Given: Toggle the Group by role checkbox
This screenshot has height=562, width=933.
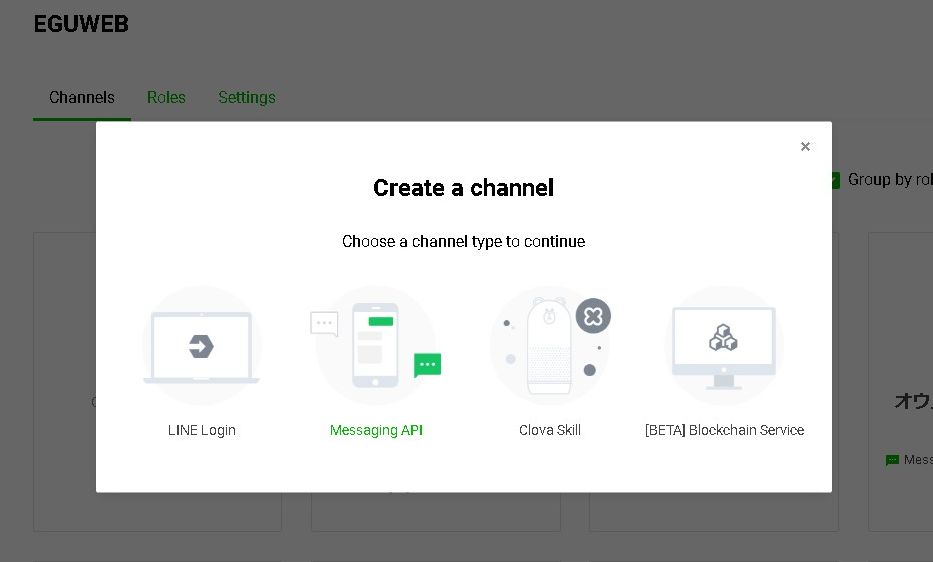Looking at the screenshot, I should coord(834,180).
